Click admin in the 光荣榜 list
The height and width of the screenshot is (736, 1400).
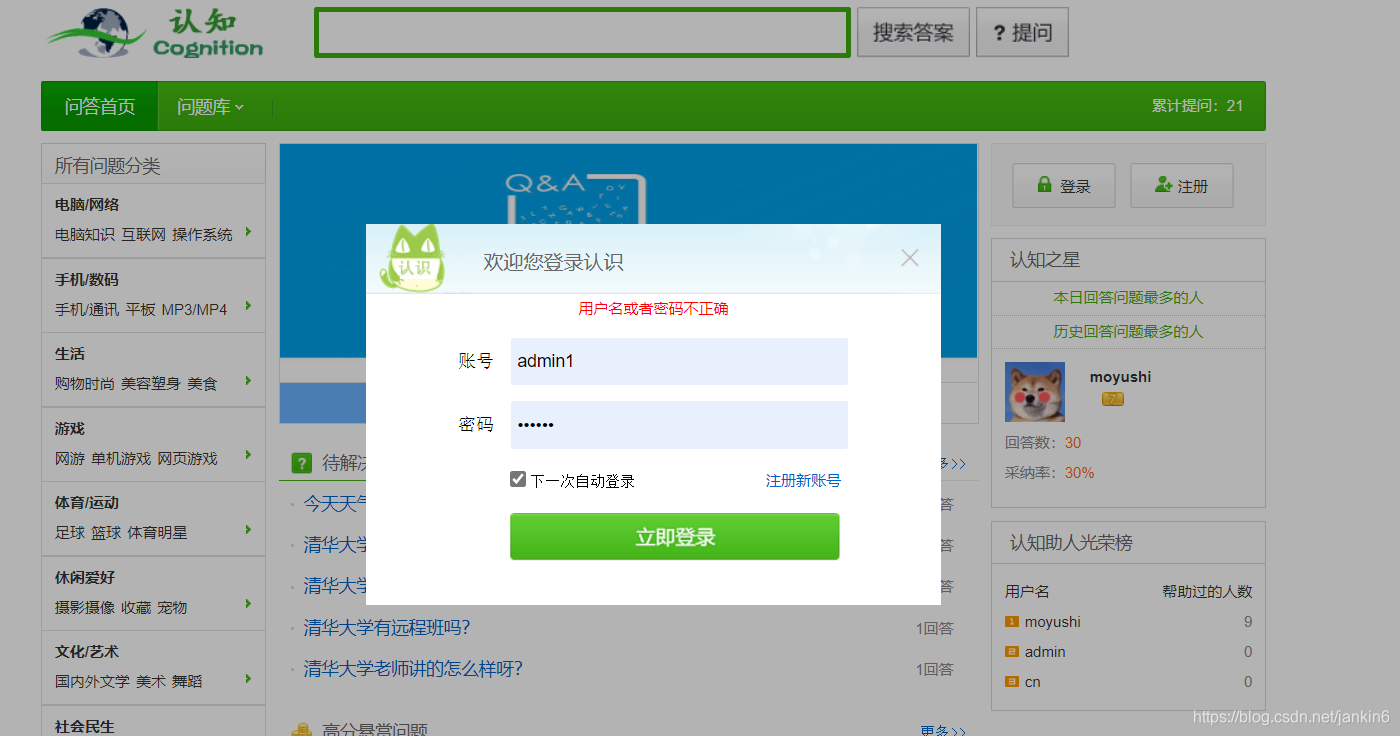(x=1045, y=652)
